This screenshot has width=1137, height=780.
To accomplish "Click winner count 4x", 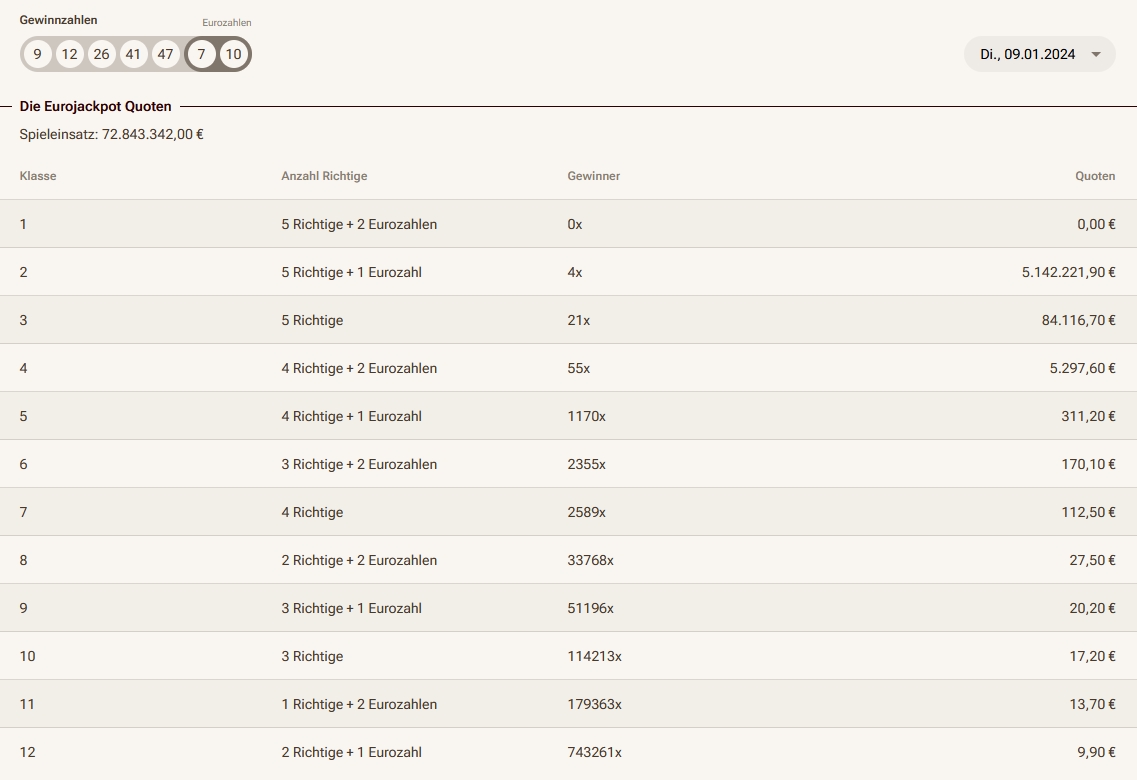I will pyautogui.click(x=575, y=273).
